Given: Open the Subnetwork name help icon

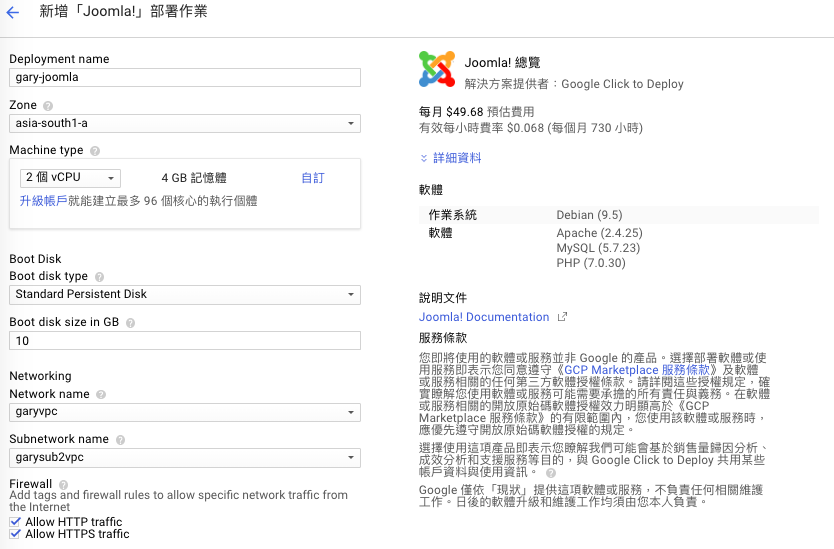Looking at the screenshot, I should (x=120, y=440).
